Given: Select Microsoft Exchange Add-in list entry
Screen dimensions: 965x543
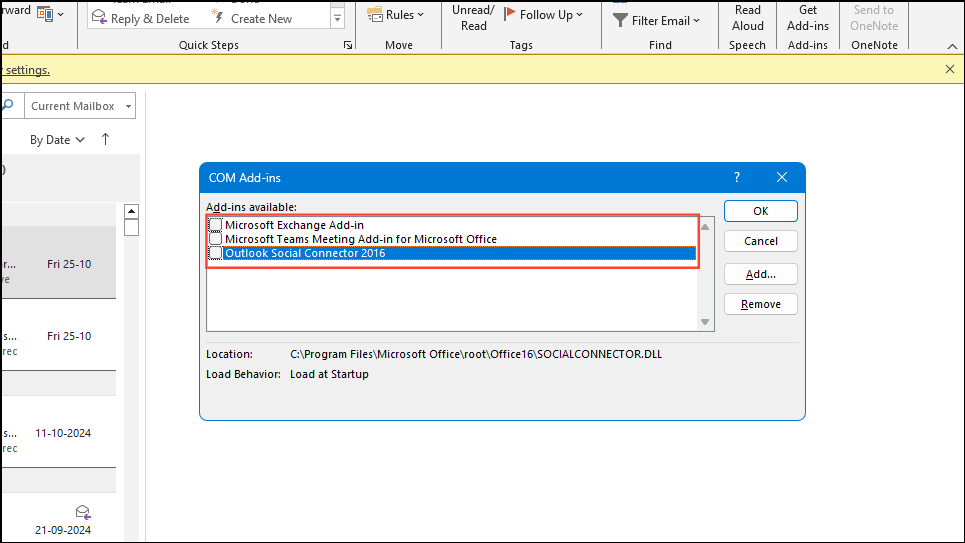Looking at the screenshot, I should (294, 225).
